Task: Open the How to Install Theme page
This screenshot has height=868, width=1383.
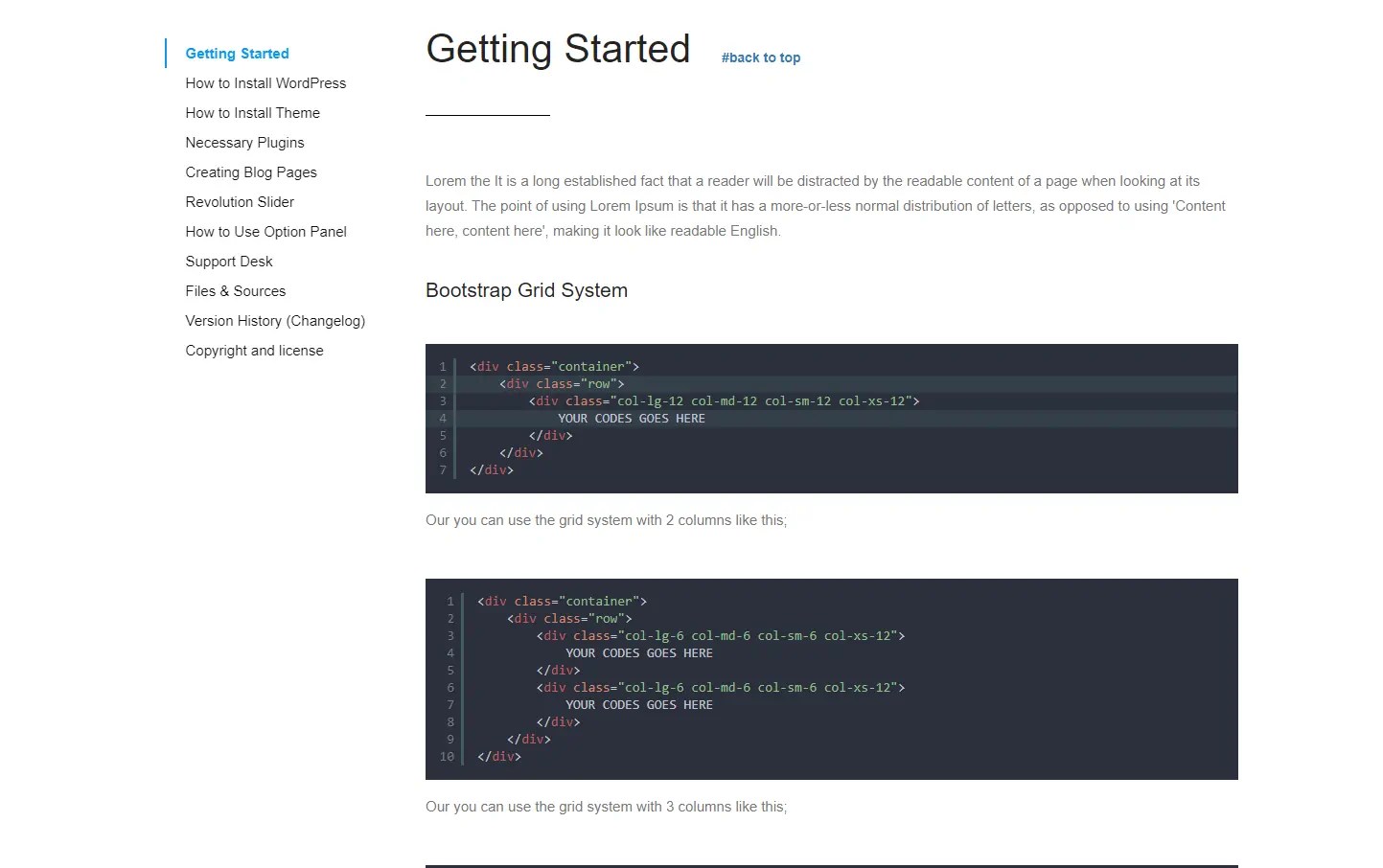Action: click(x=252, y=113)
